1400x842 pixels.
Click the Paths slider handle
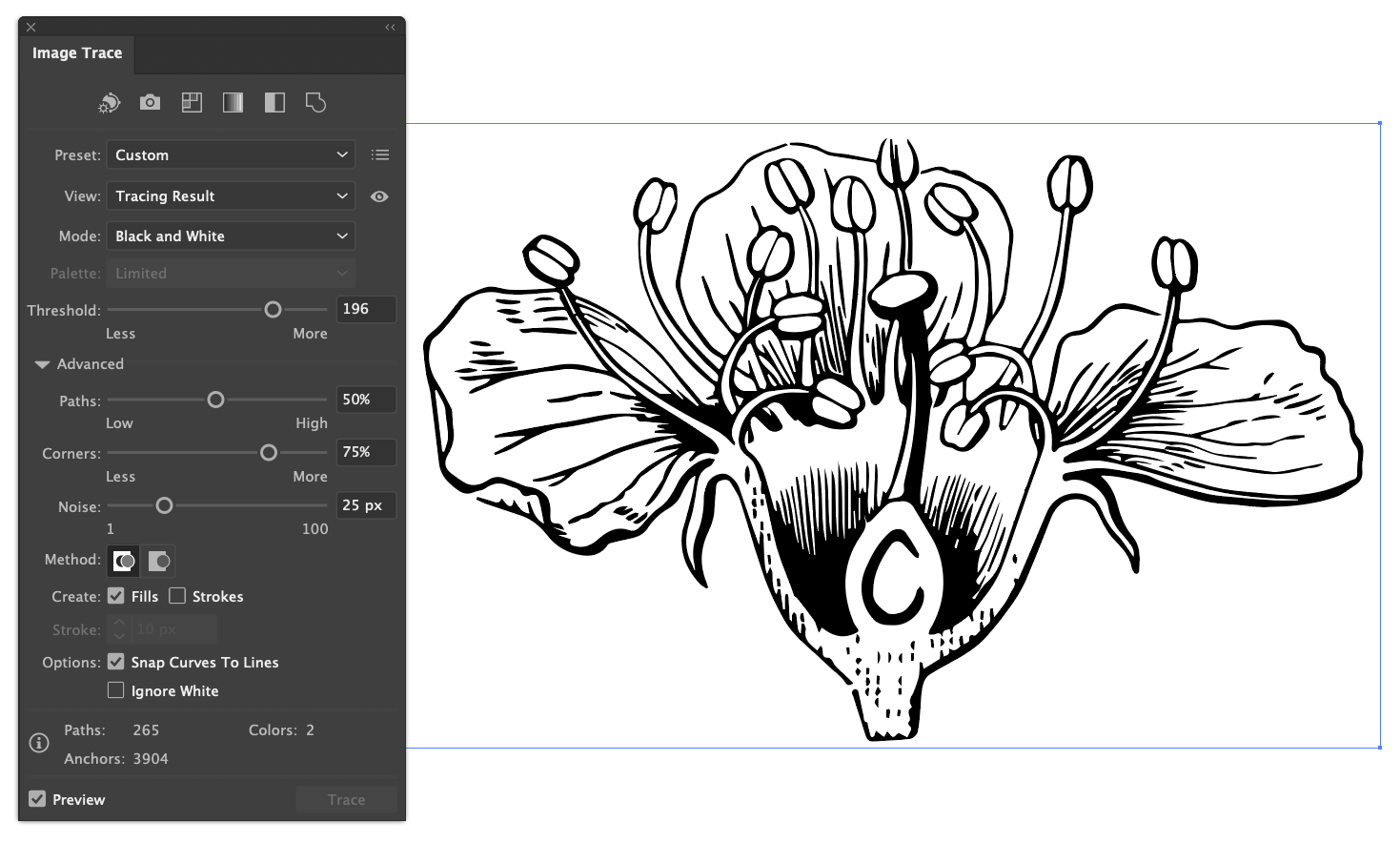215,400
